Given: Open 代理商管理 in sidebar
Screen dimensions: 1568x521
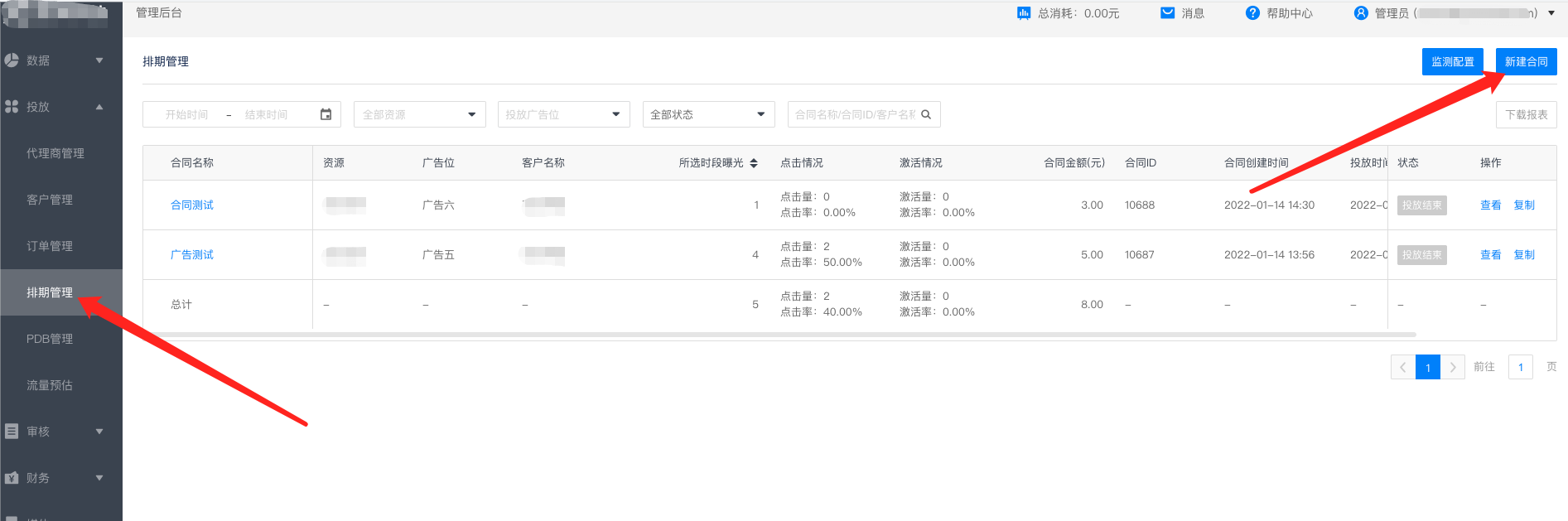Looking at the screenshot, I should click(x=55, y=153).
